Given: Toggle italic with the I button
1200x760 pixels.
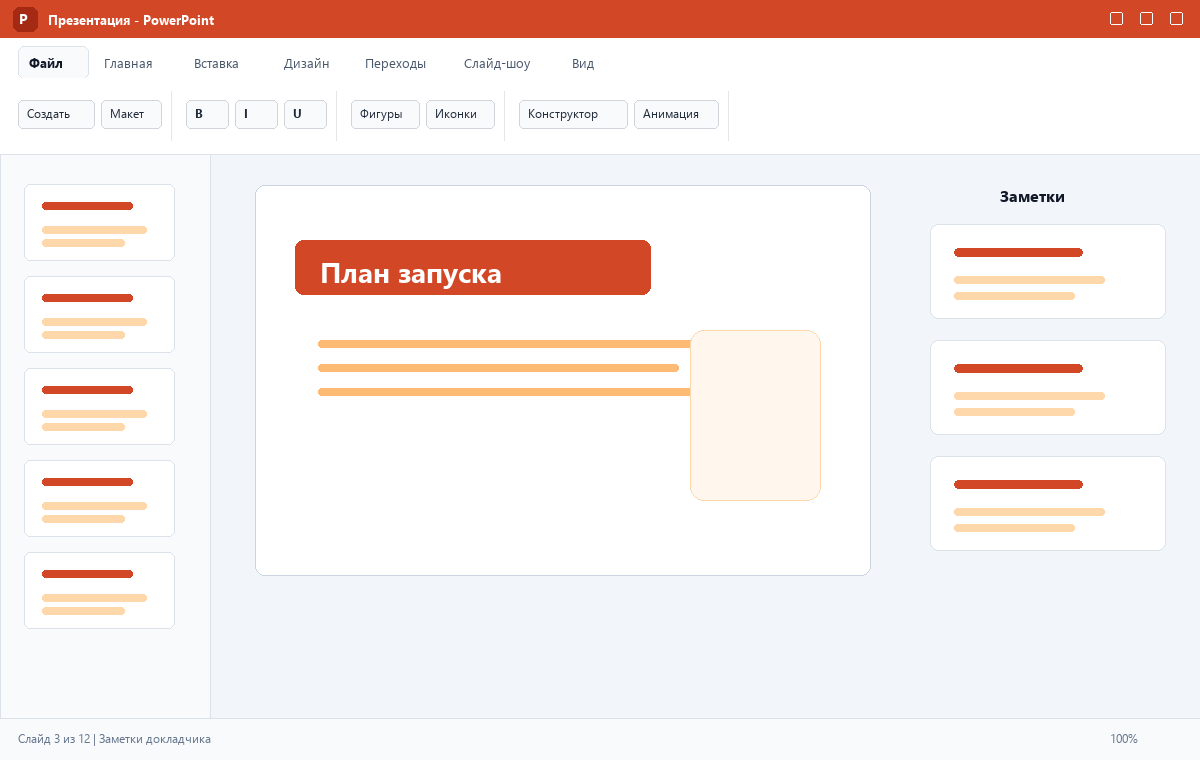Looking at the screenshot, I should coord(256,114).
